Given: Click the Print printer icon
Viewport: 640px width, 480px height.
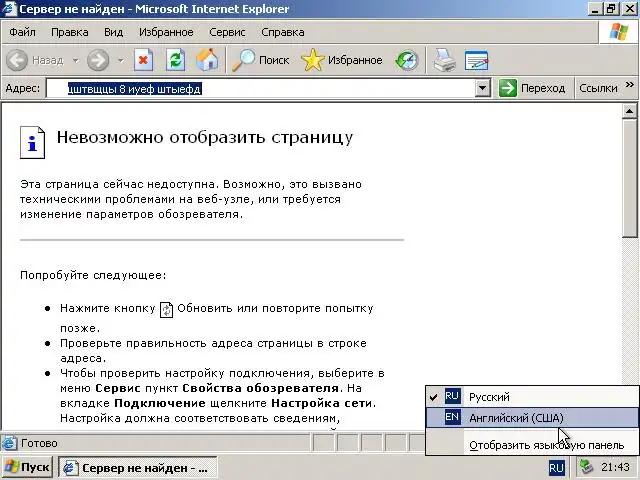Looking at the screenshot, I should point(444,60).
